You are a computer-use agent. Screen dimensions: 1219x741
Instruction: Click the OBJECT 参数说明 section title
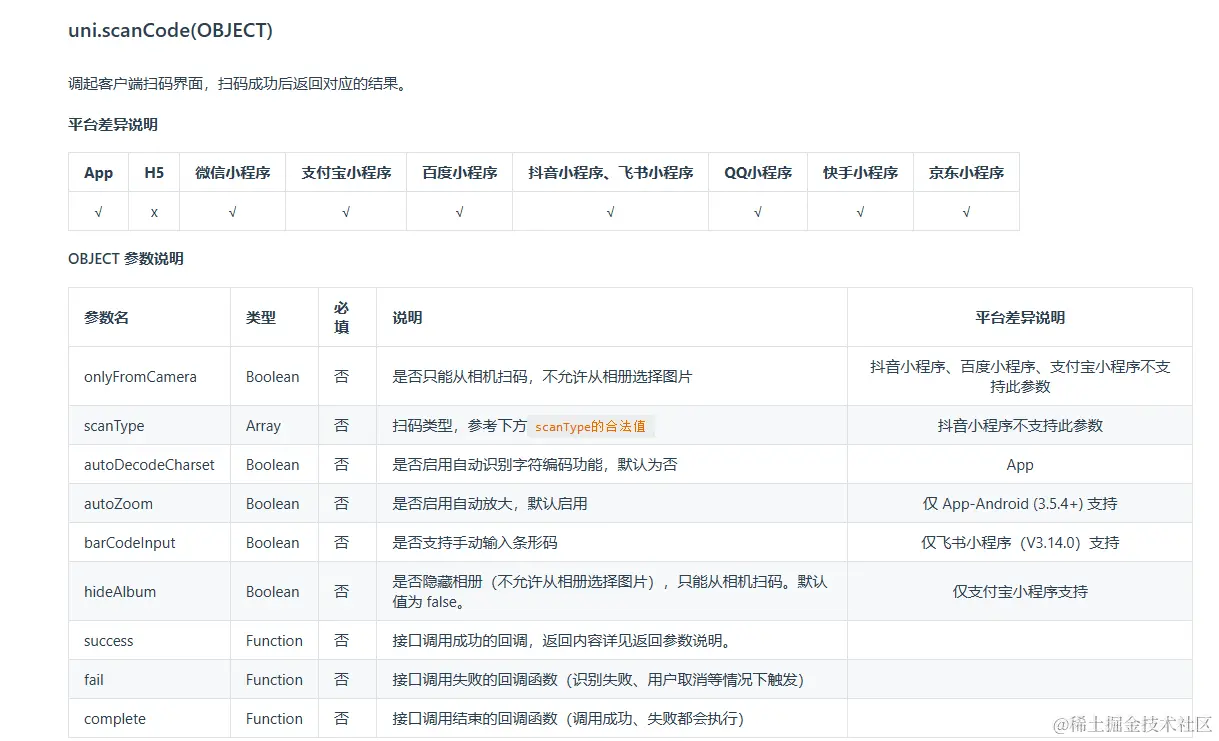(x=126, y=258)
